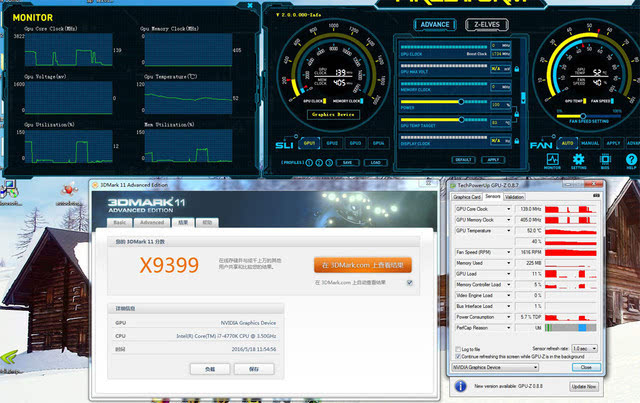Screen dimensions: 640x403
Task: Click the MEMORY CLOCK offset MHz field
Action: point(500,87)
